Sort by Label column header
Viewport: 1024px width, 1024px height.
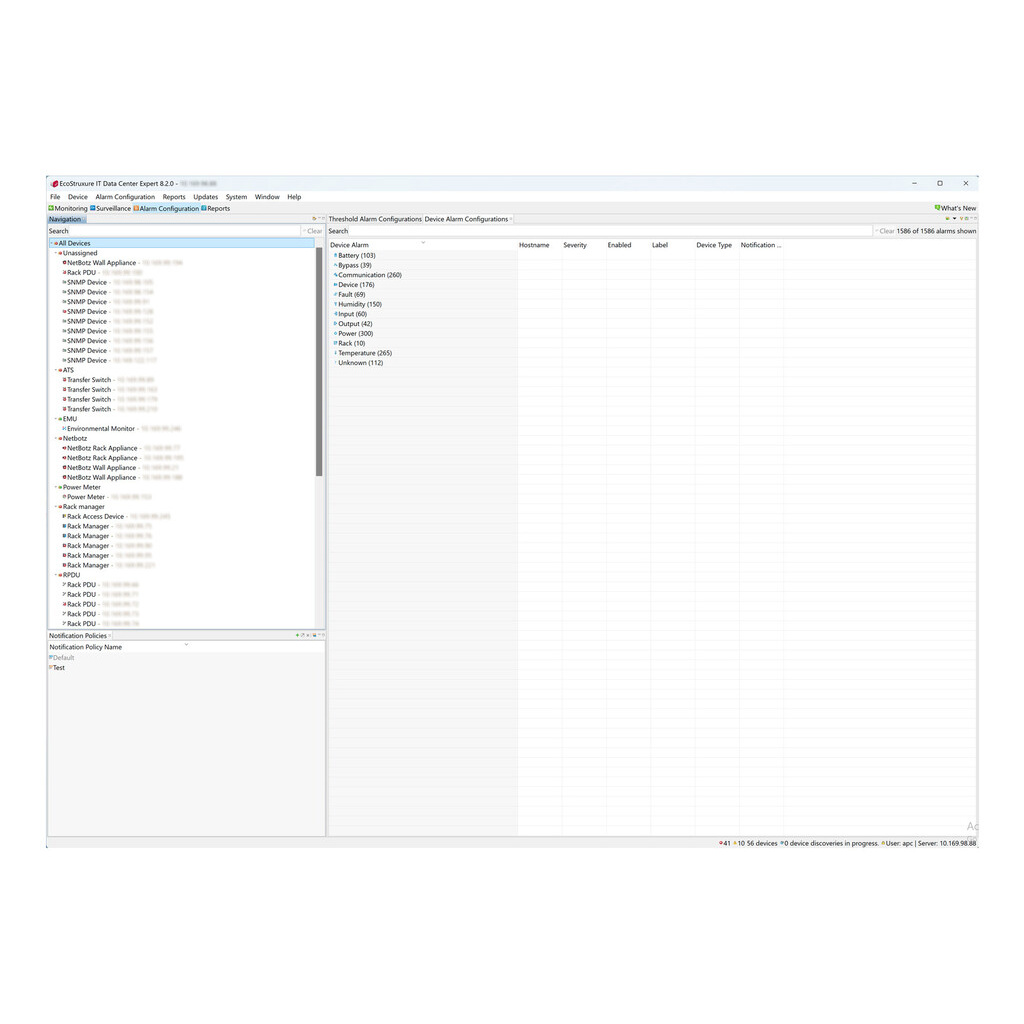coord(673,245)
